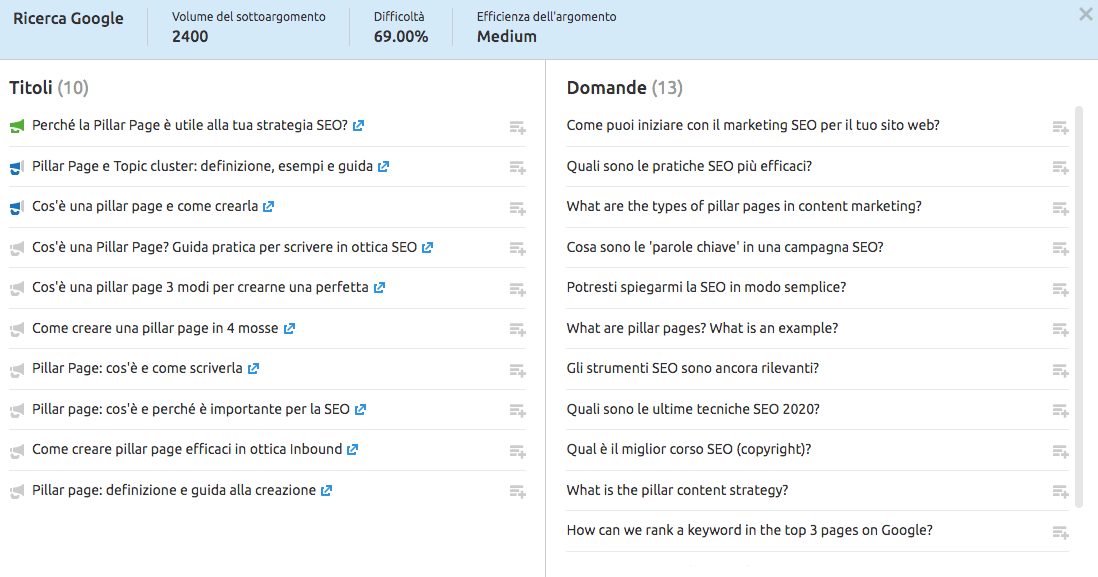1098x577 pixels.
Task: Add 'What is the pillar content strategy?' to list
Action: (x=1060, y=491)
